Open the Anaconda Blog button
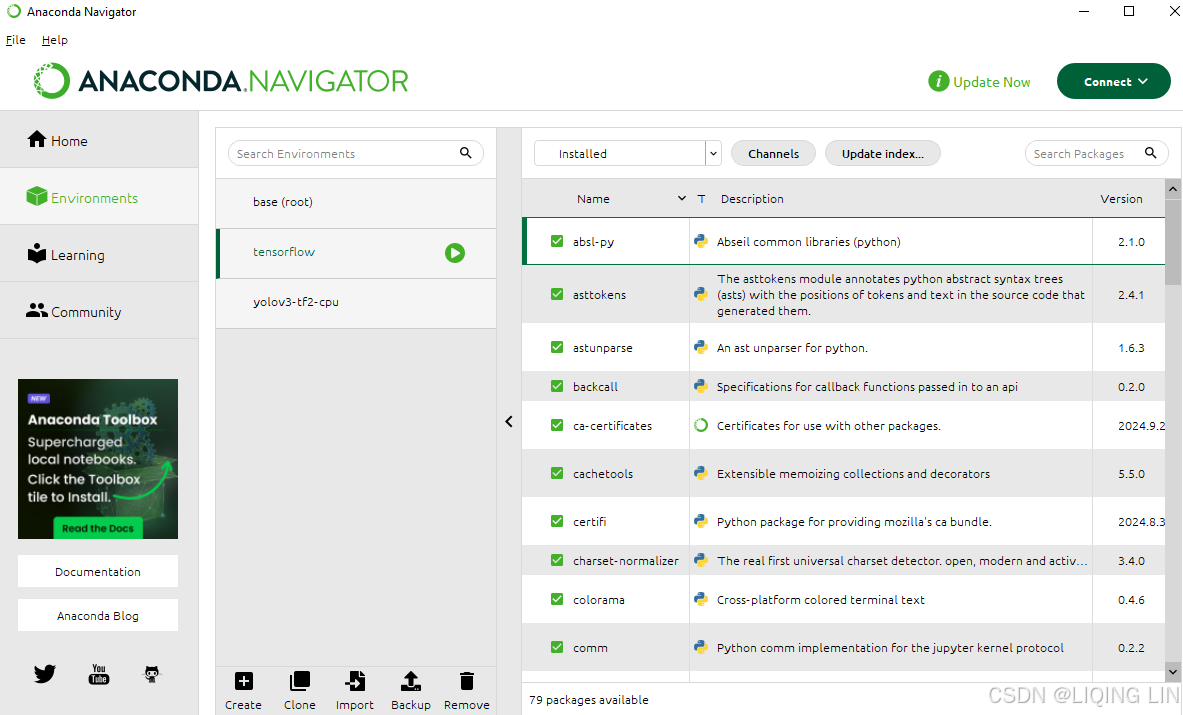 click(98, 615)
